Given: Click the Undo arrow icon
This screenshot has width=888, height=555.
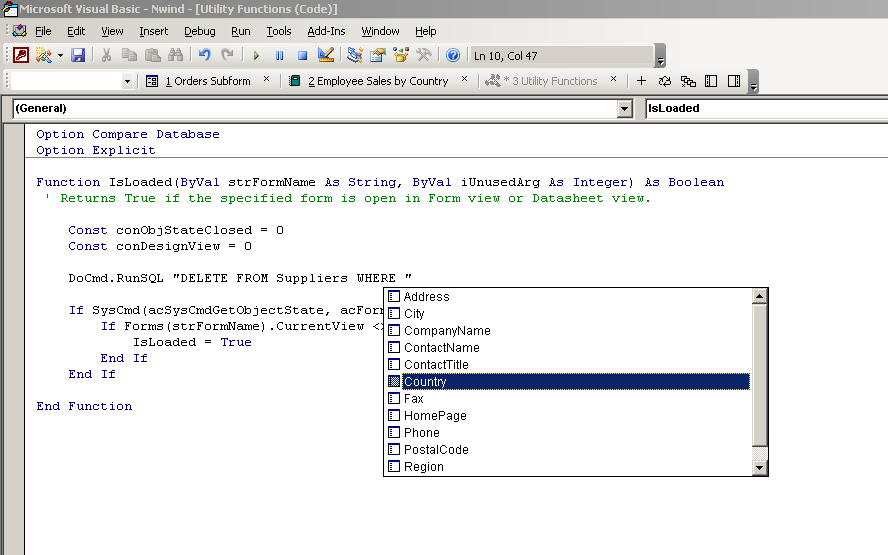Looking at the screenshot, I should [x=205, y=55].
